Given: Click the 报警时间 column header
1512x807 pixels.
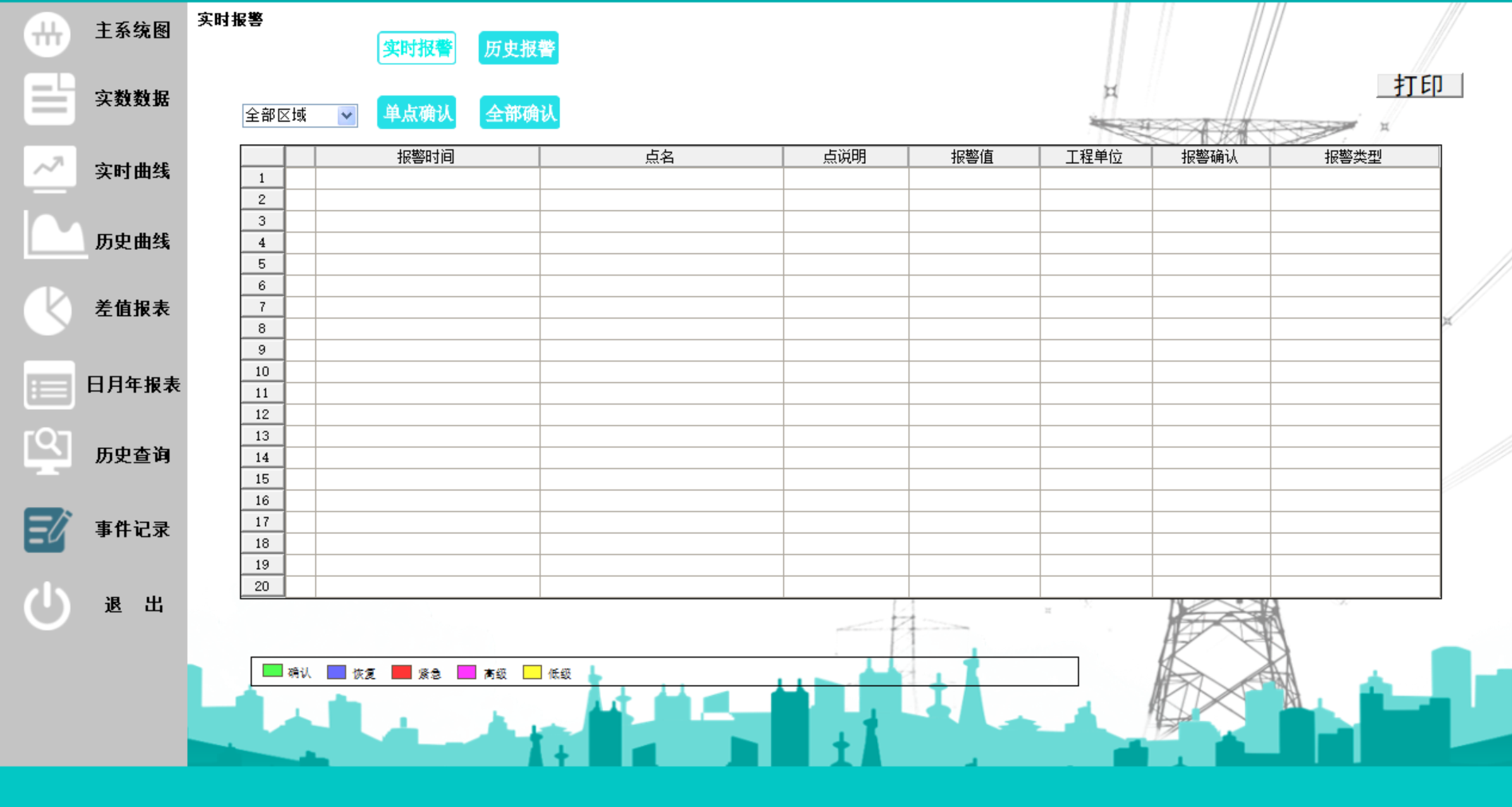Looking at the screenshot, I should click(427, 156).
